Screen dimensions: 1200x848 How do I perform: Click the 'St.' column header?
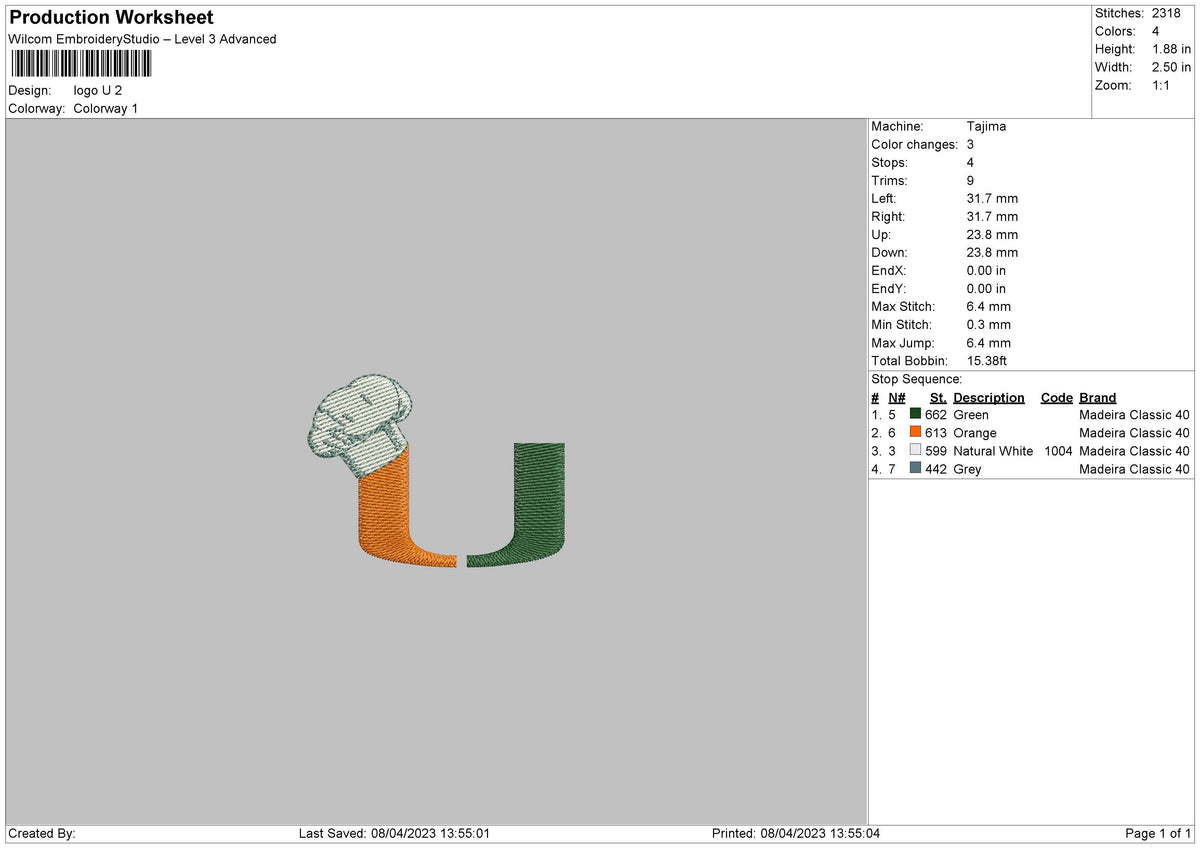click(938, 397)
